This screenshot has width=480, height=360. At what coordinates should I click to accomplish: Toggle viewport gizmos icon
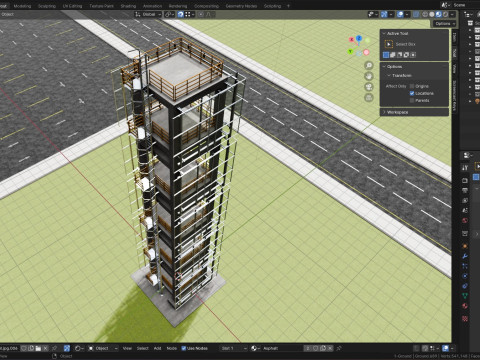[x=384, y=14]
